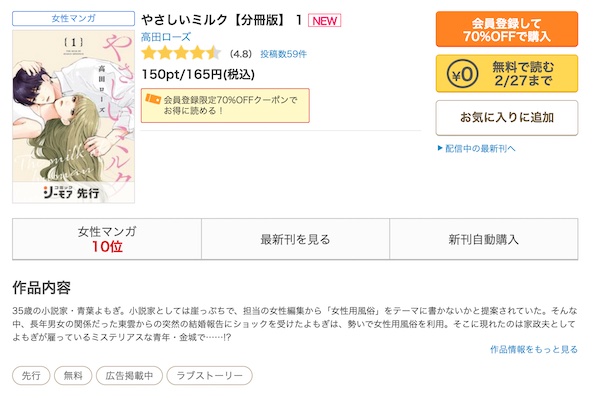The image size is (600, 398).
Task: Click the ¥0 coin icon
Action: 462,74
